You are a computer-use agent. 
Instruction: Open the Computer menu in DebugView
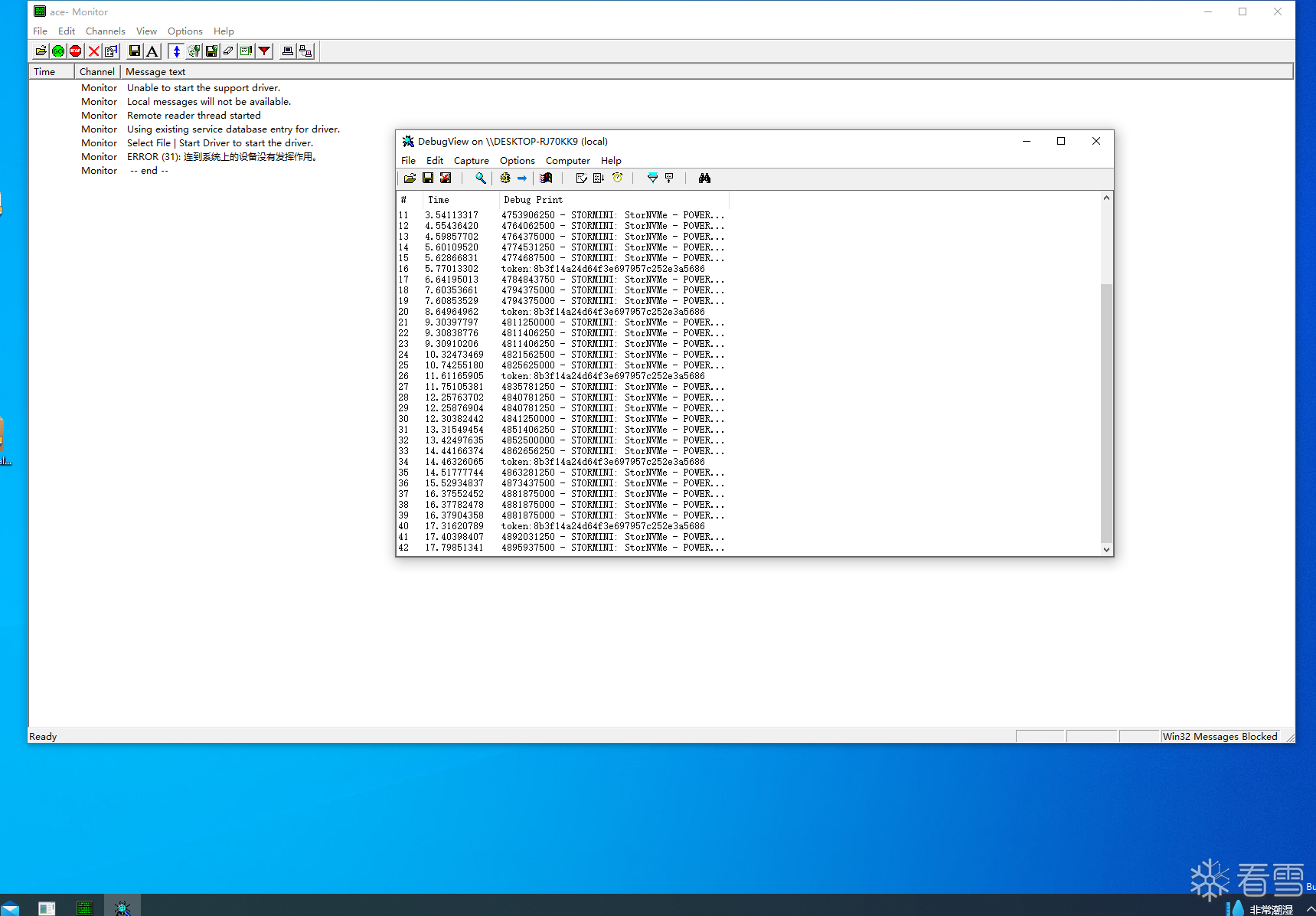tap(567, 161)
